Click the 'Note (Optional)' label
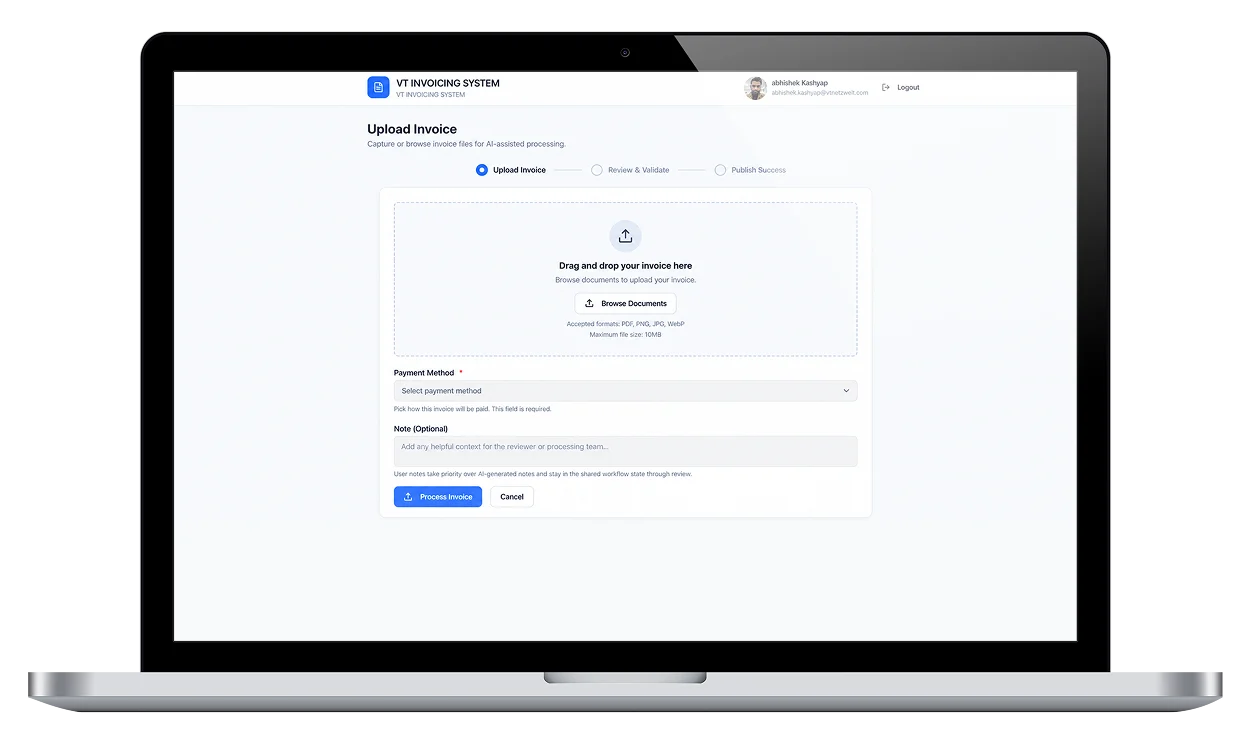Viewport: 1240px width, 740px height. (421, 429)
